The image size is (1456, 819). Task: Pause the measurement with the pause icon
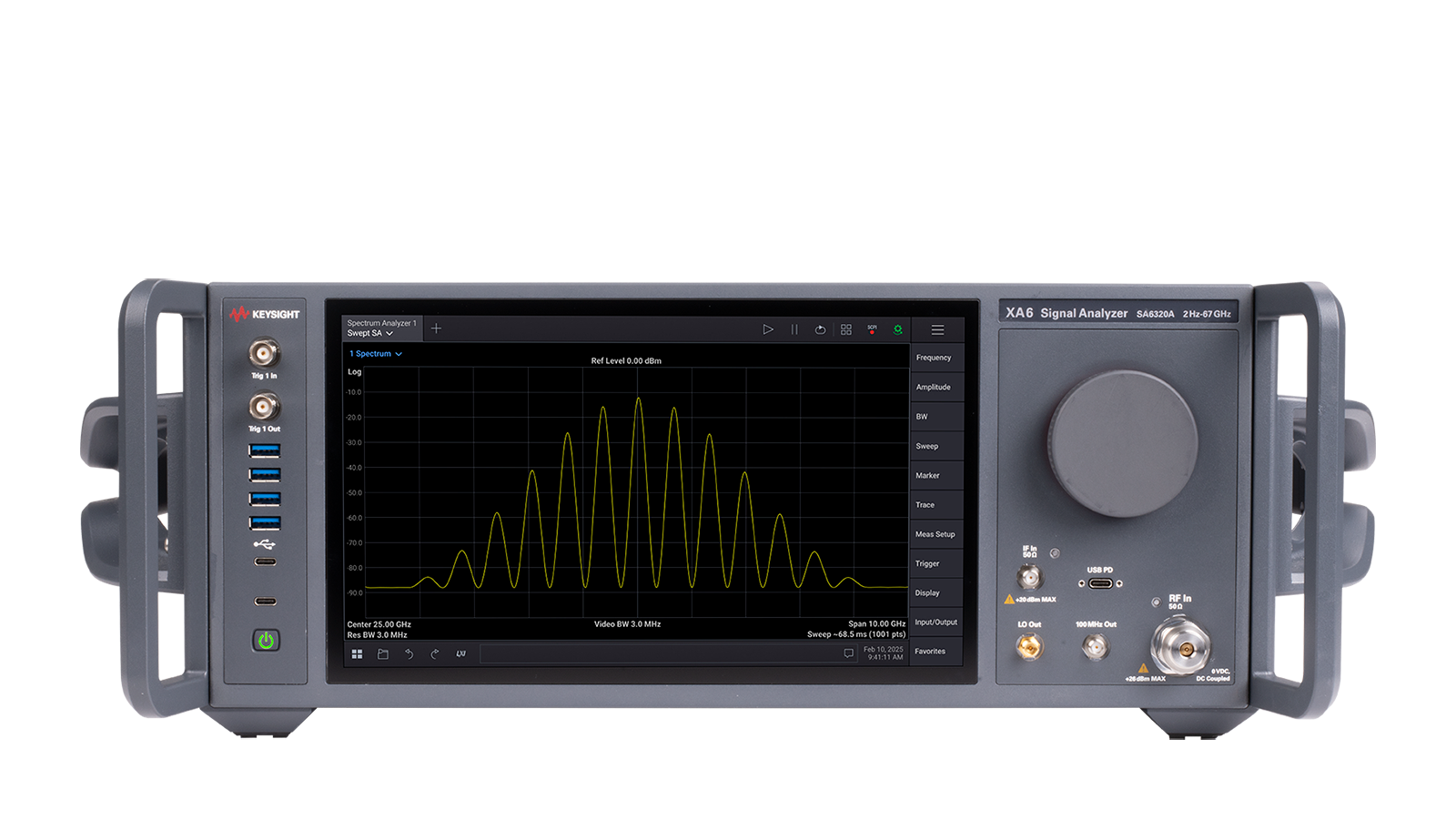794,329
